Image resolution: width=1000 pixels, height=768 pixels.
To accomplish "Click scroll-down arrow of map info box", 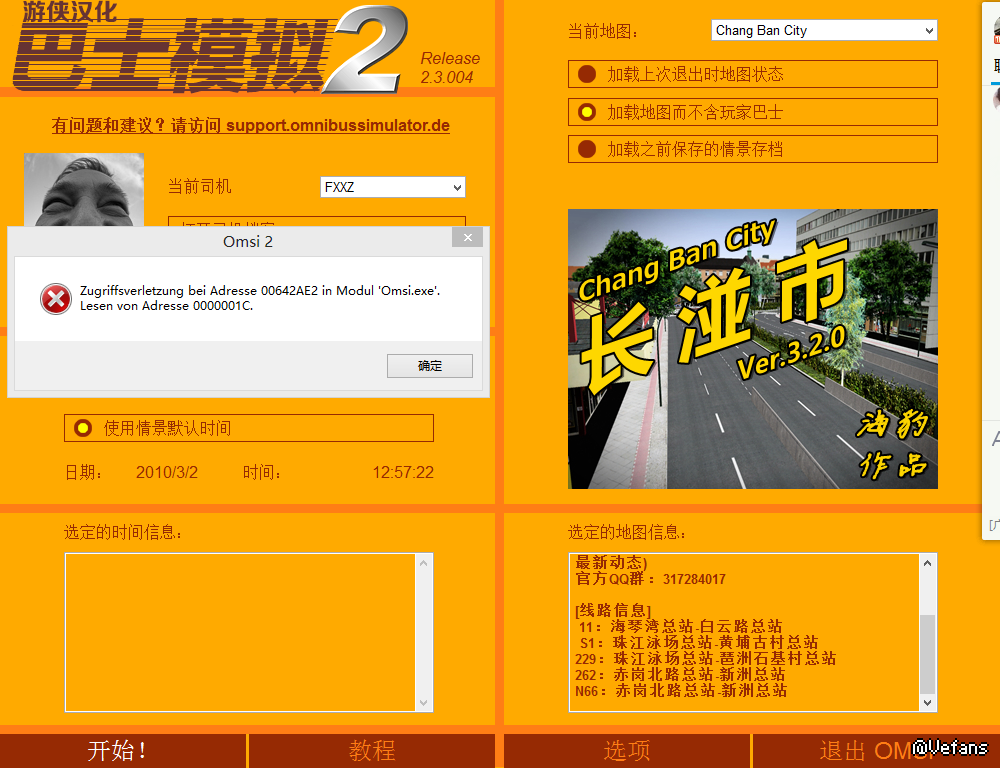I will point(928,702).
